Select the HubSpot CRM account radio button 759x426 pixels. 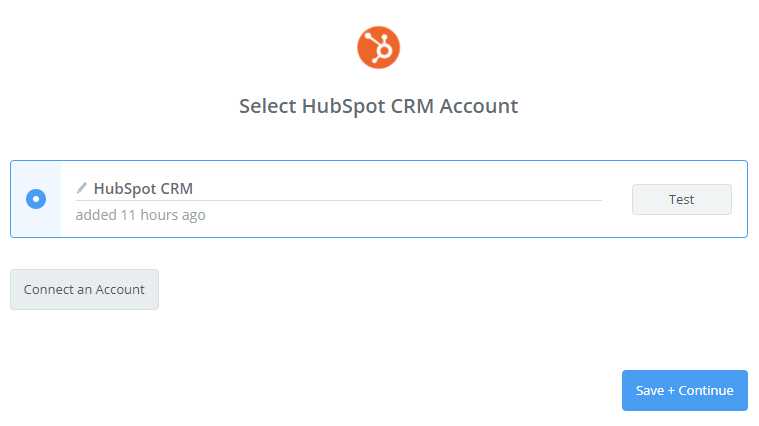(x=36, y=199)
